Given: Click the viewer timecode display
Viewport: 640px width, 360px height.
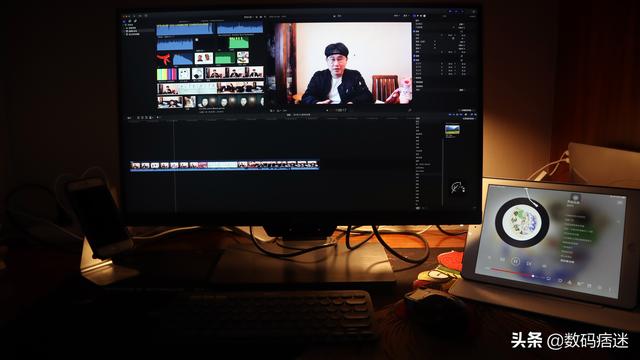Looking at the screenshot, I should 341,110.
